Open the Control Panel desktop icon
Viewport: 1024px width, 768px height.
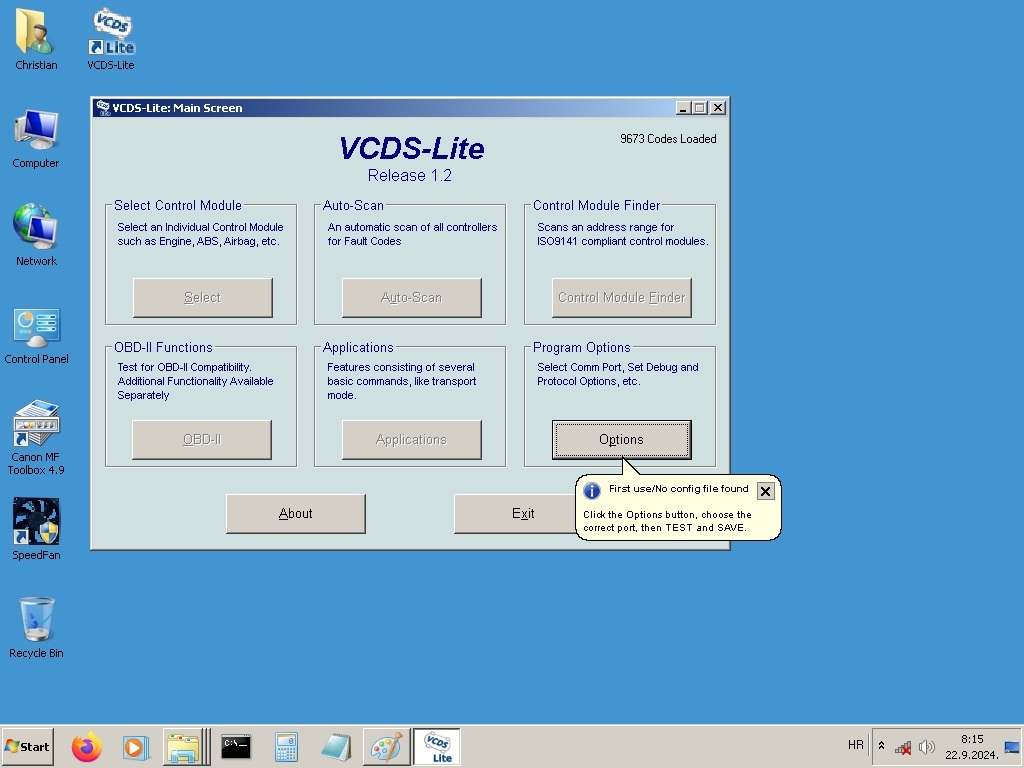pos(36,334)
